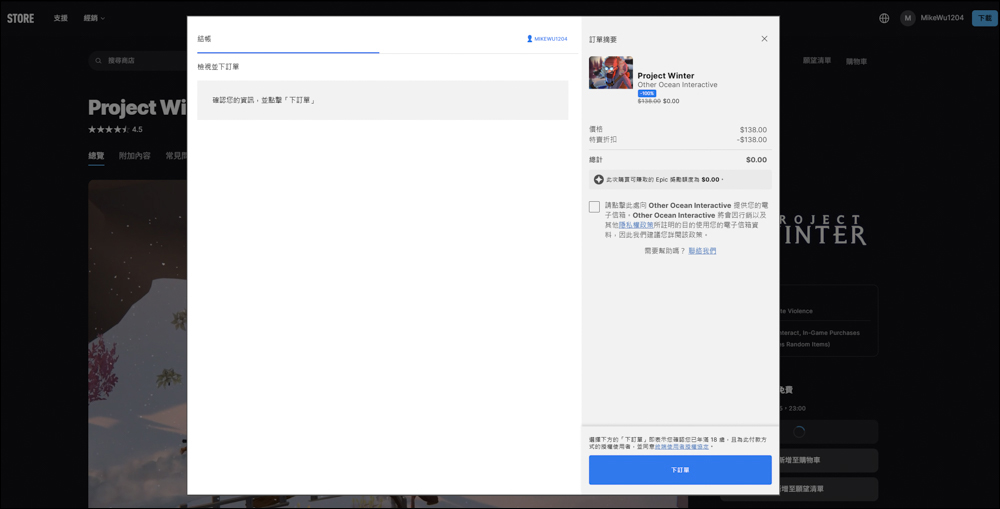This screenshot has width=1000, height=509.
Task: Click the search magnifier icon
Action: coord(98,61)
